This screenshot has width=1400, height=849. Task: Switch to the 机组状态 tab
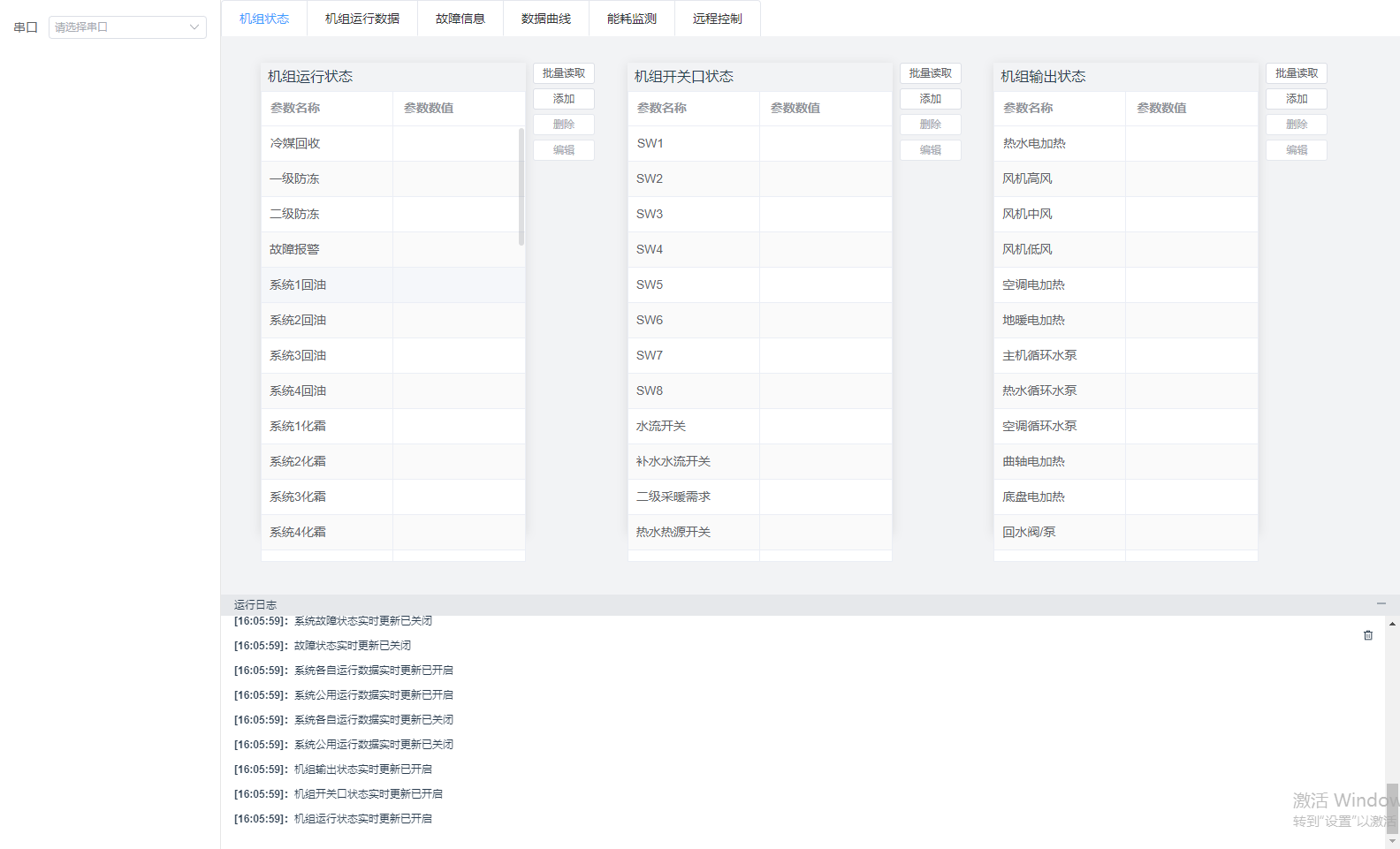tap(264, 19)
